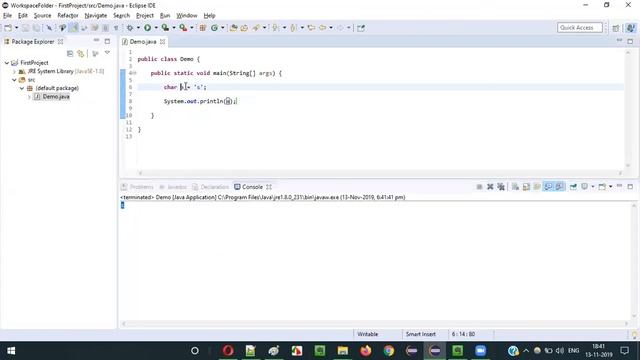This screenshot has width=640, height=360.
Task: Toggle Mark Occurrences in toolbar
Action: (73, 28)
